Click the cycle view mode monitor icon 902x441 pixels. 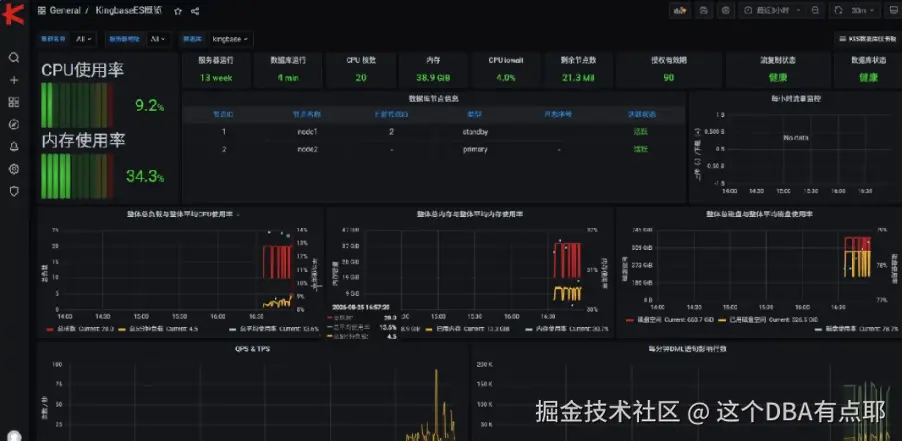coord(893,10)
